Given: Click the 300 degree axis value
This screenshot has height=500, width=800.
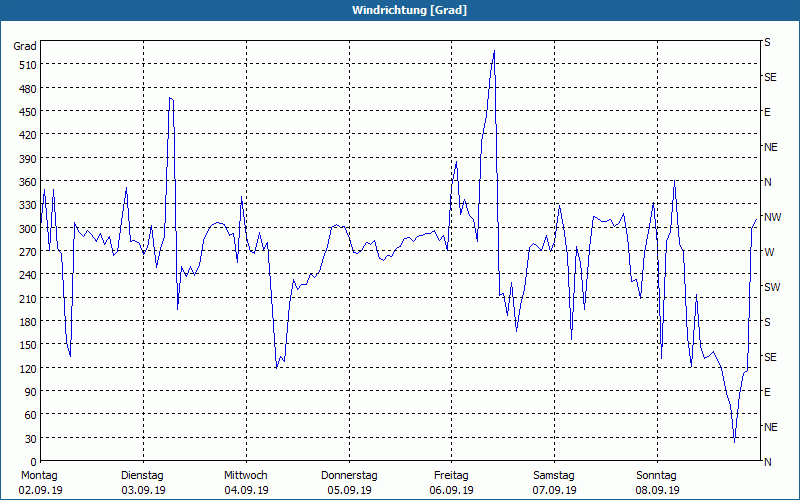Looking at the screenshot, I should tap(28, 229).
